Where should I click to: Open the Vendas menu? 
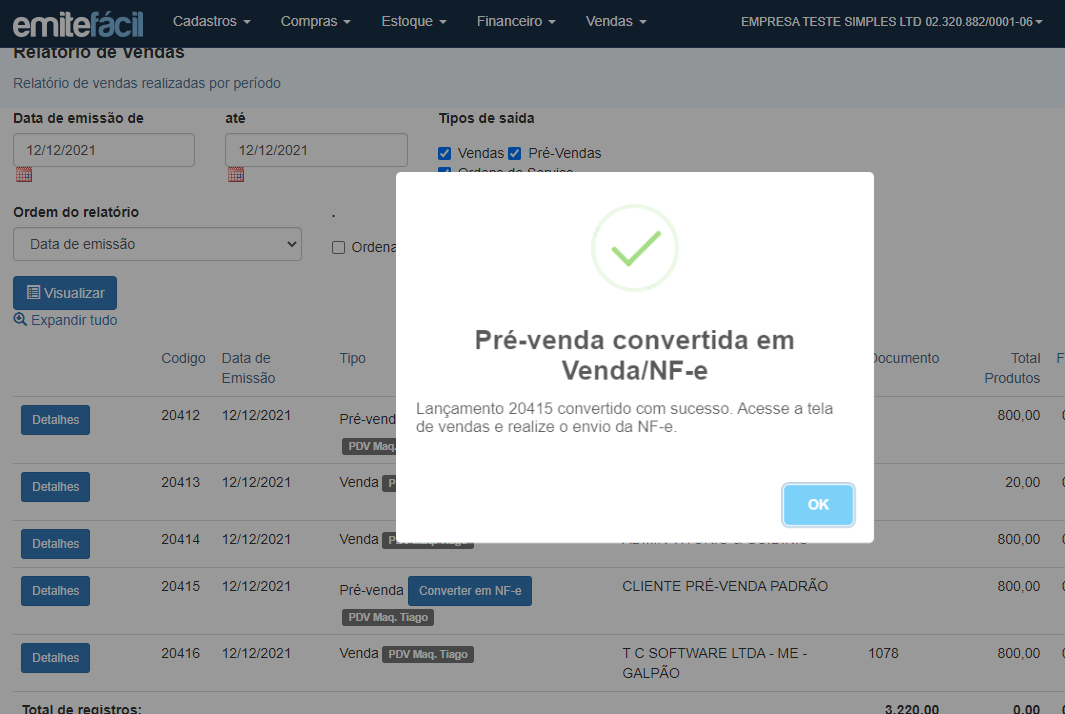pos(615,22)
